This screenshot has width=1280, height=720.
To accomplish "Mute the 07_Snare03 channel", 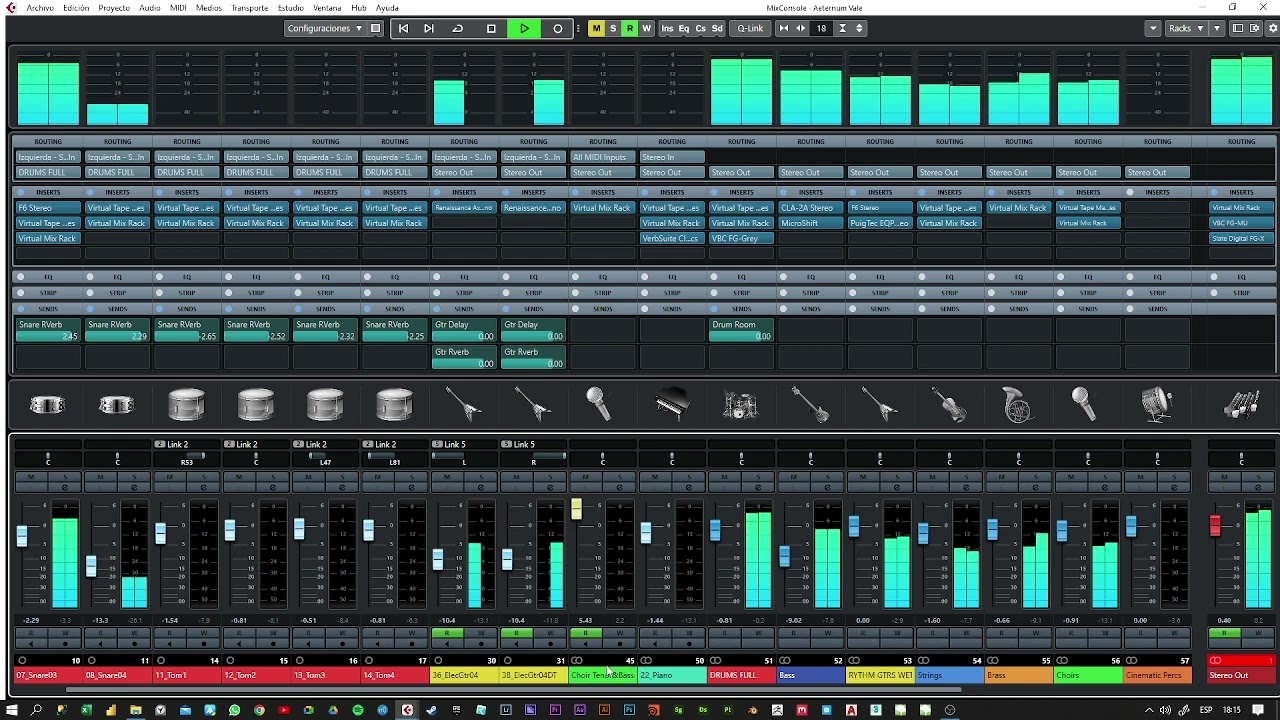I will tap(31, 477).
